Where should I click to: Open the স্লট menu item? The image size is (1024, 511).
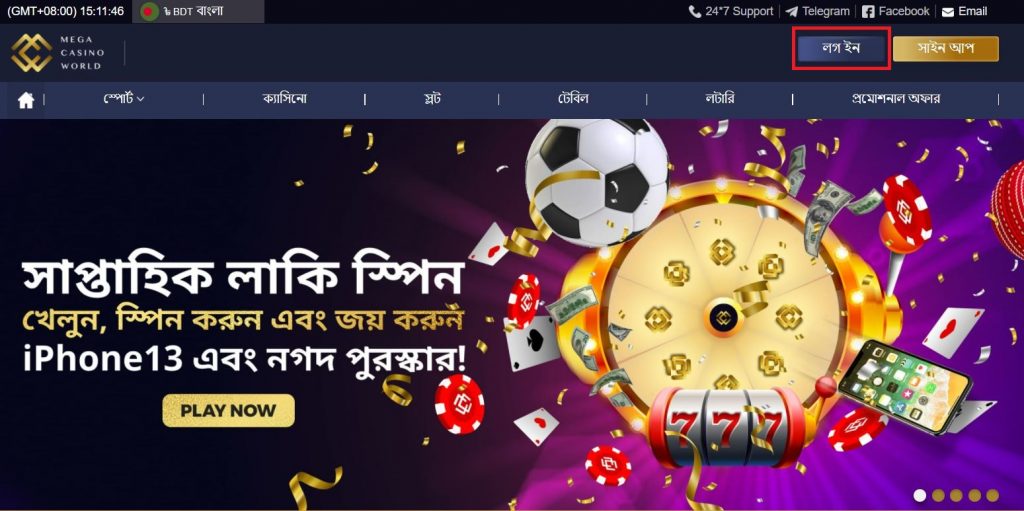click(x=430, y=99)
